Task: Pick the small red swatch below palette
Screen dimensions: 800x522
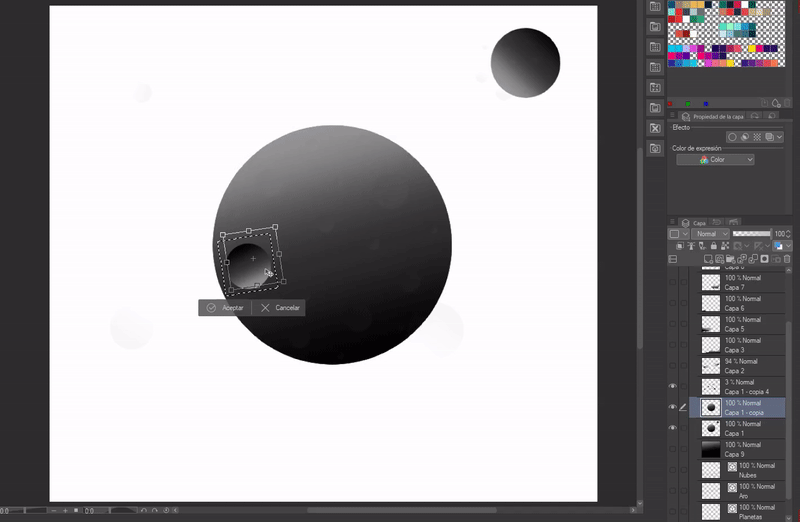Action: click(x=670, y=104)
